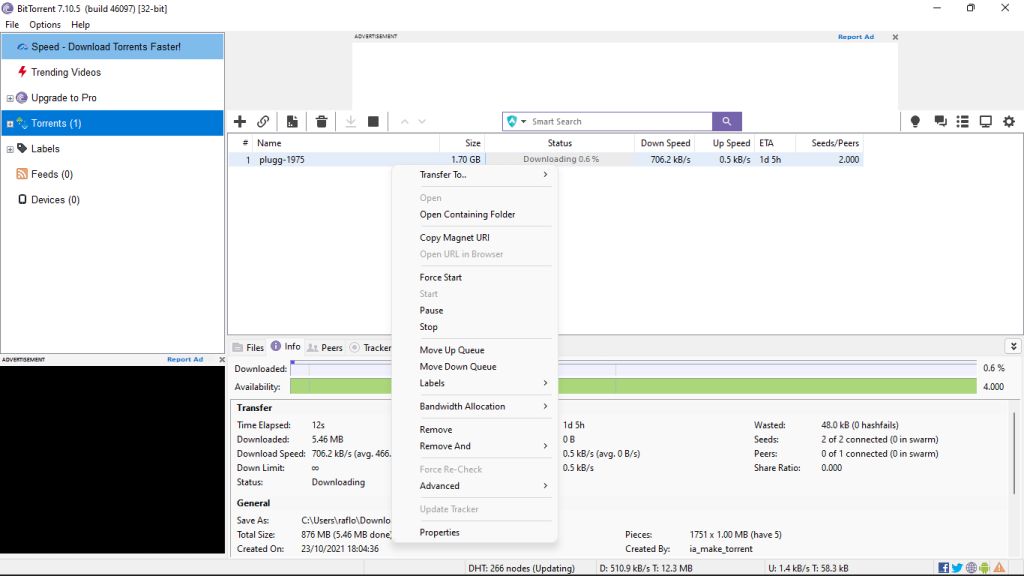The height and width of the screenshot is (576, 1024).
Task: Click the Add Torrent icon
Action: (x=240, y=121)
